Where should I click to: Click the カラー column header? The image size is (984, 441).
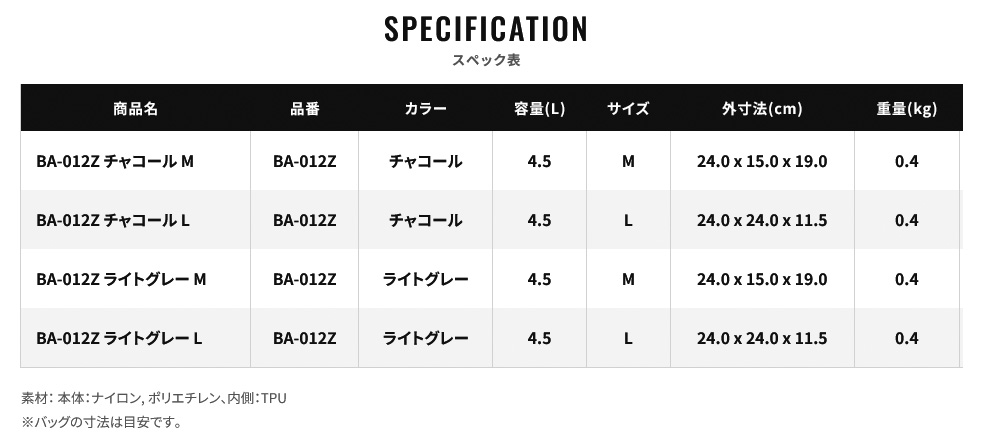coord(425,109)
